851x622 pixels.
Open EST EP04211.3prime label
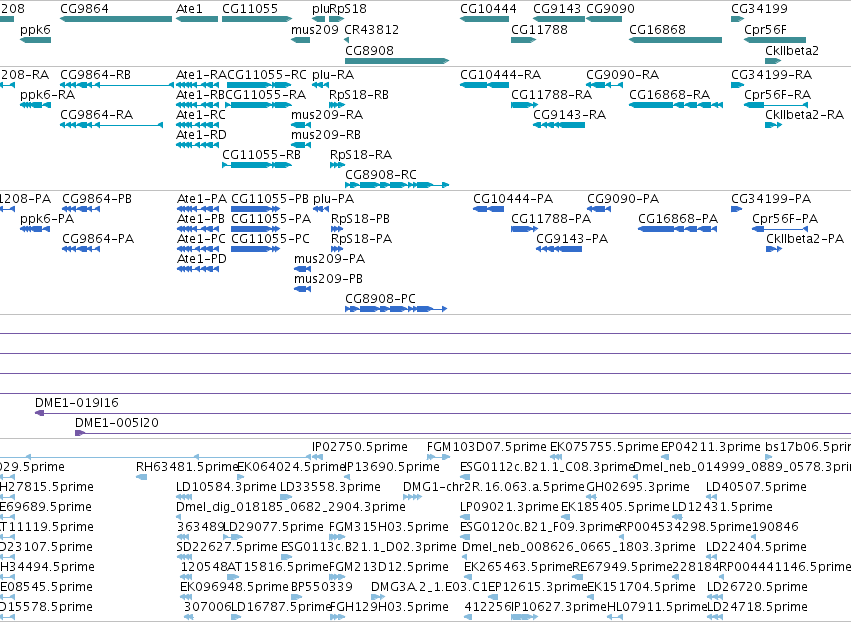click(710, 447)
